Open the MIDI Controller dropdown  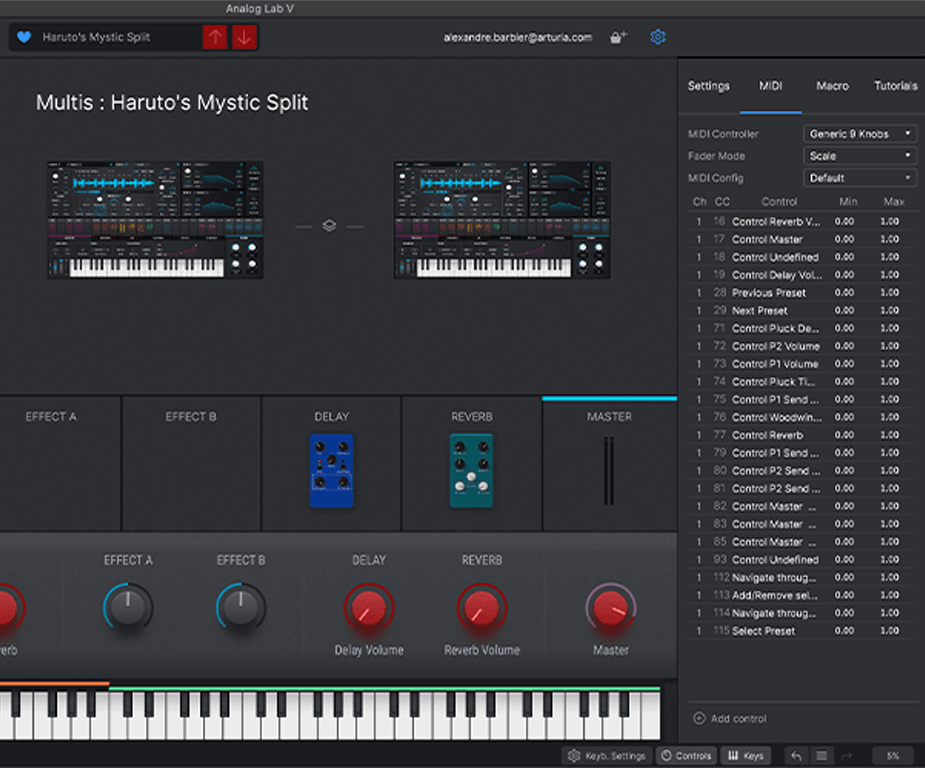coord(860,134)
